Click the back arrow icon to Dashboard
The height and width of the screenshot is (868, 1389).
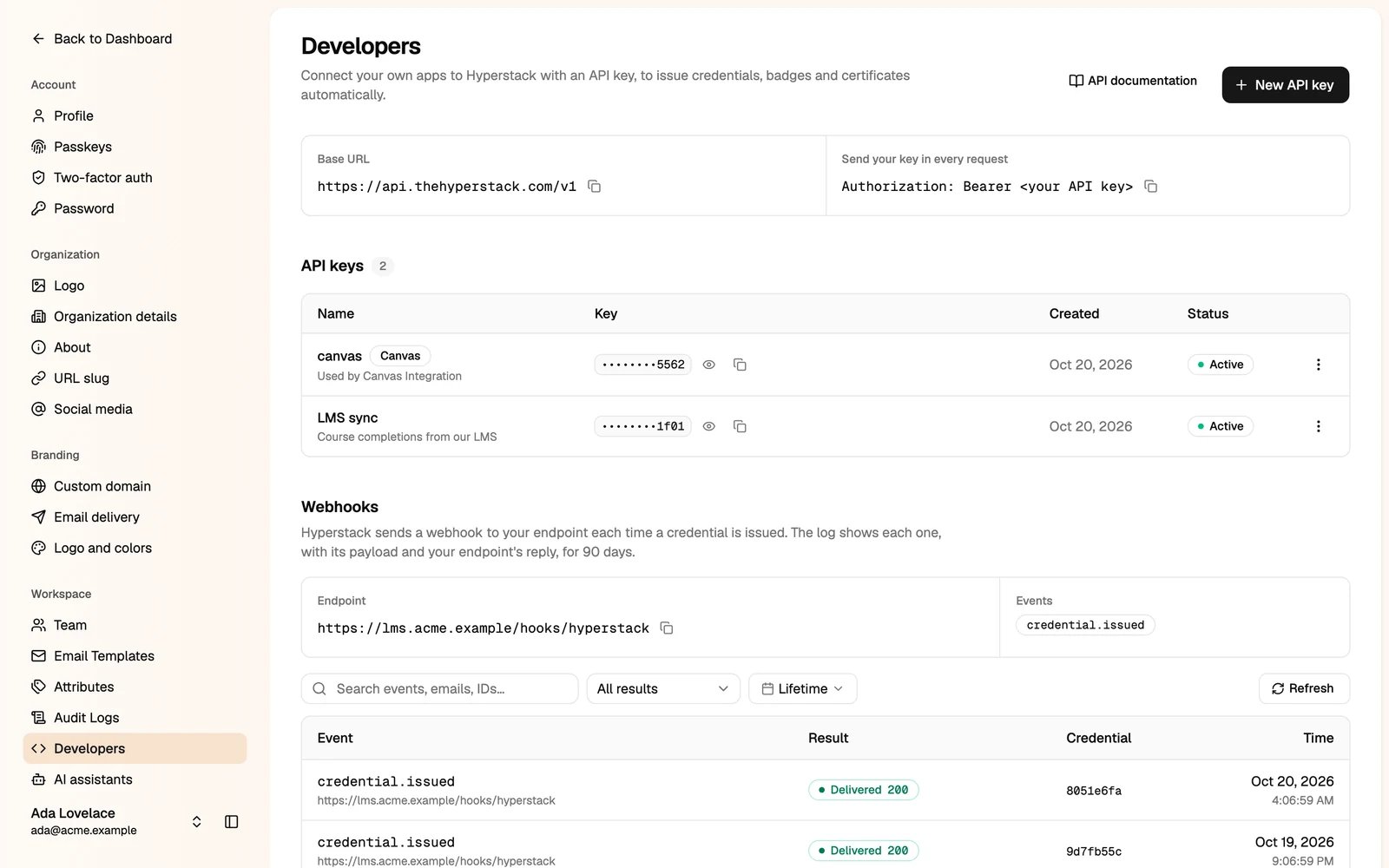tap(38, 38)
